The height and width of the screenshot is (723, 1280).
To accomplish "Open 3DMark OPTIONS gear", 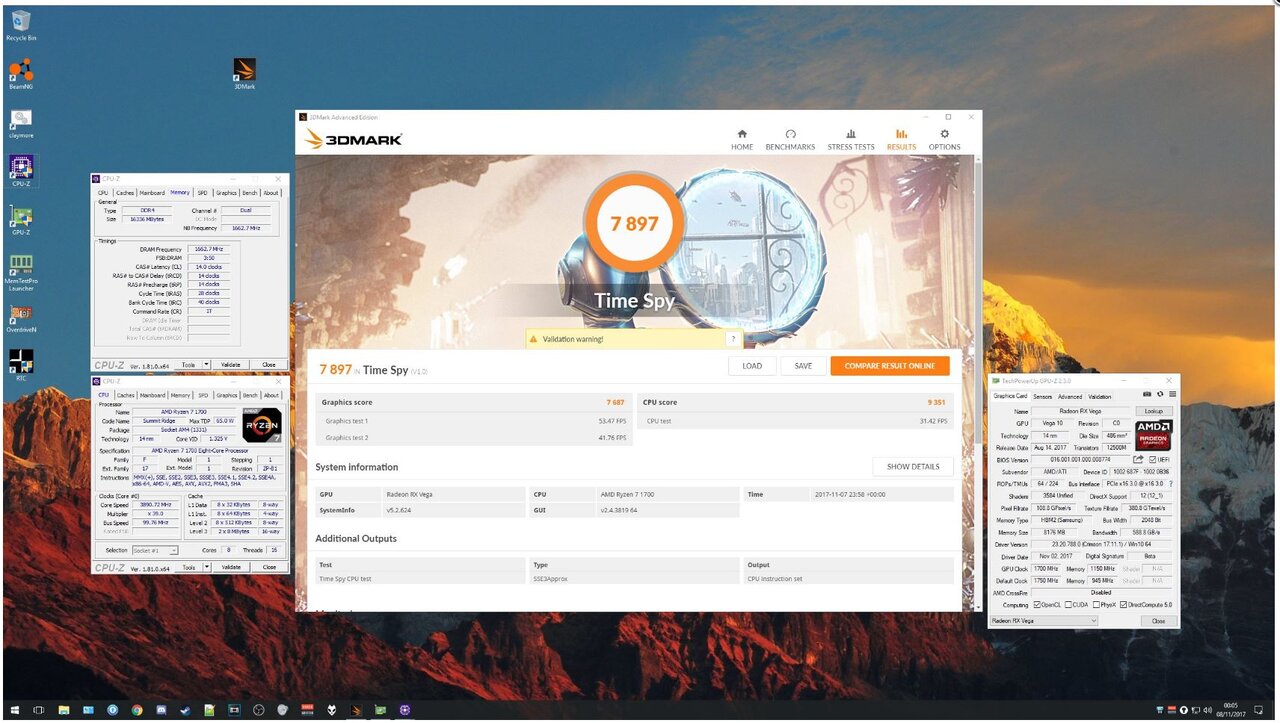I will click(x=944, y=139).
